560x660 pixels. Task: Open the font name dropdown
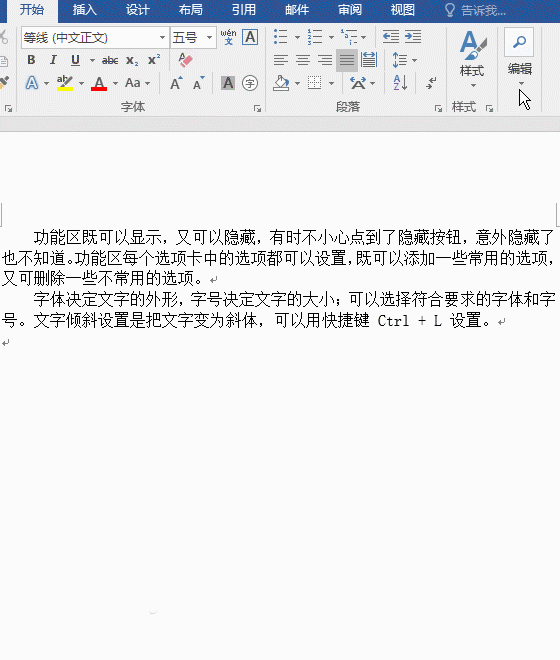(x=162, y=37)
